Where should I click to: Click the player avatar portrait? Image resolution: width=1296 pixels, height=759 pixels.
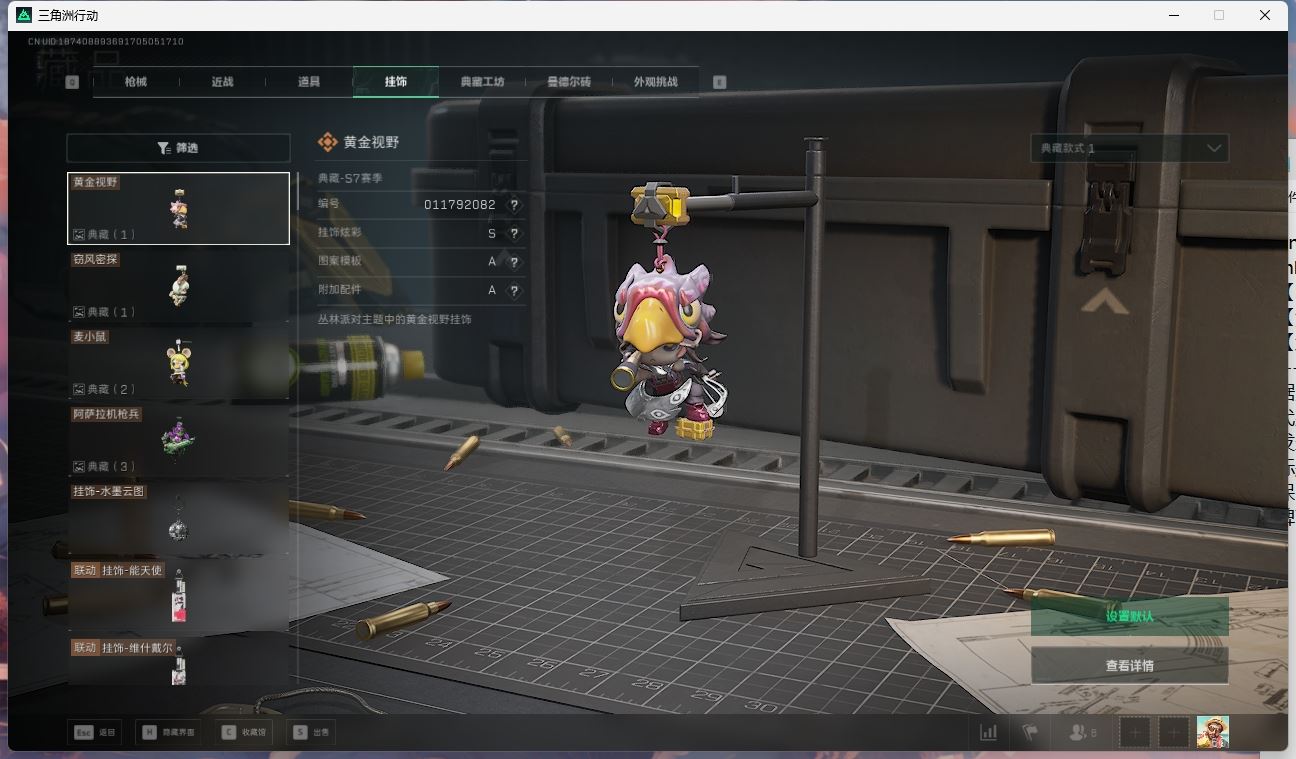tap(1212, 732)
